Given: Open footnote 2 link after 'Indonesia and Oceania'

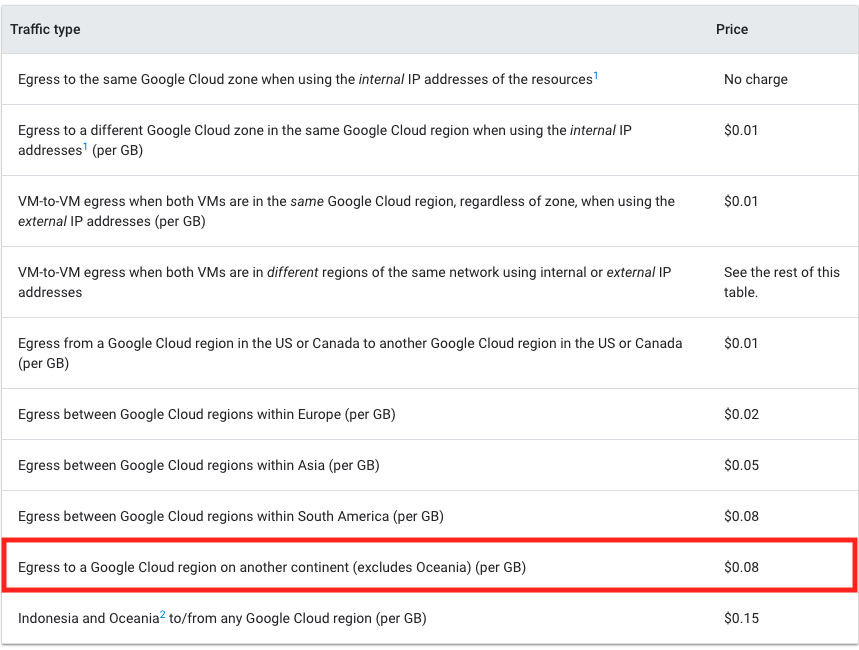Looking at the screenshot, I should pyautogui.click(x=163, y=614).
